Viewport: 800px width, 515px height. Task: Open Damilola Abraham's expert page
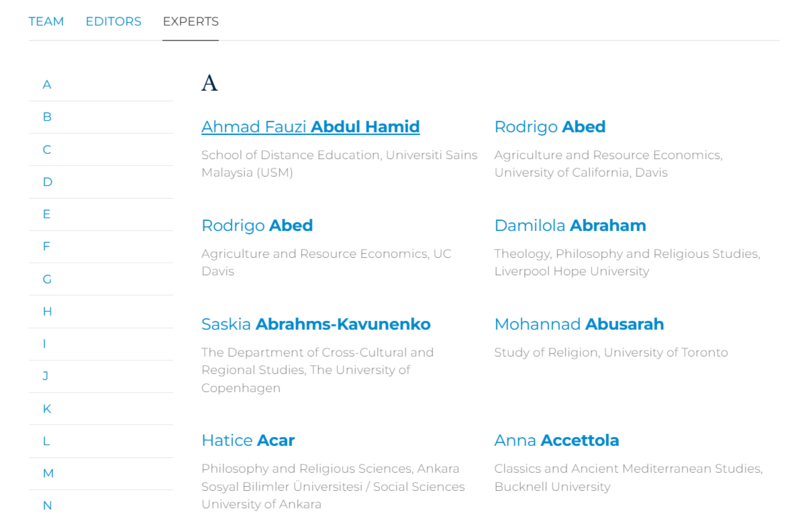[569, 225]
